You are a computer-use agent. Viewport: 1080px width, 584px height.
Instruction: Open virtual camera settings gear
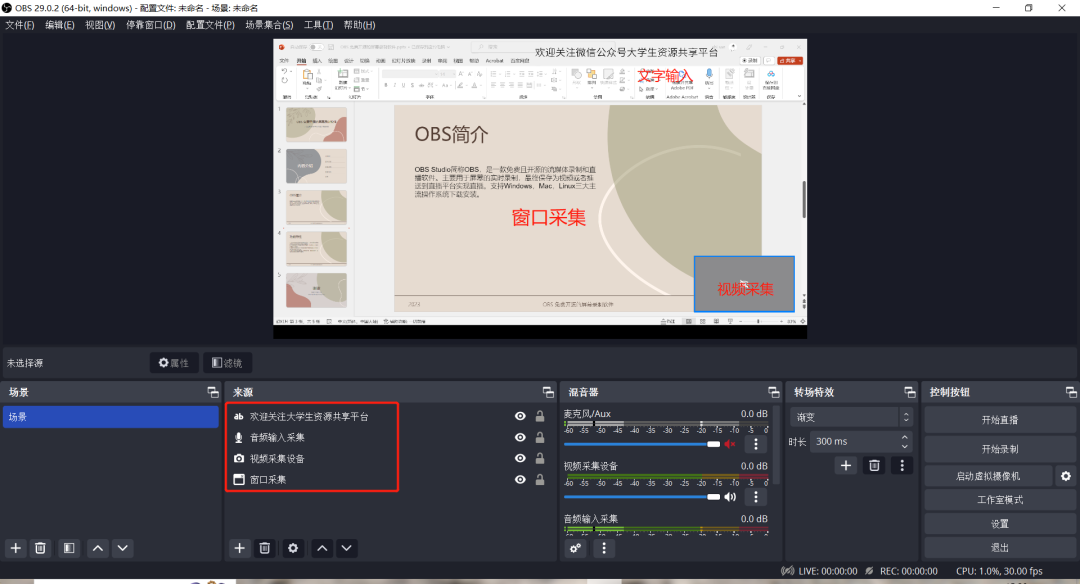1066,476
